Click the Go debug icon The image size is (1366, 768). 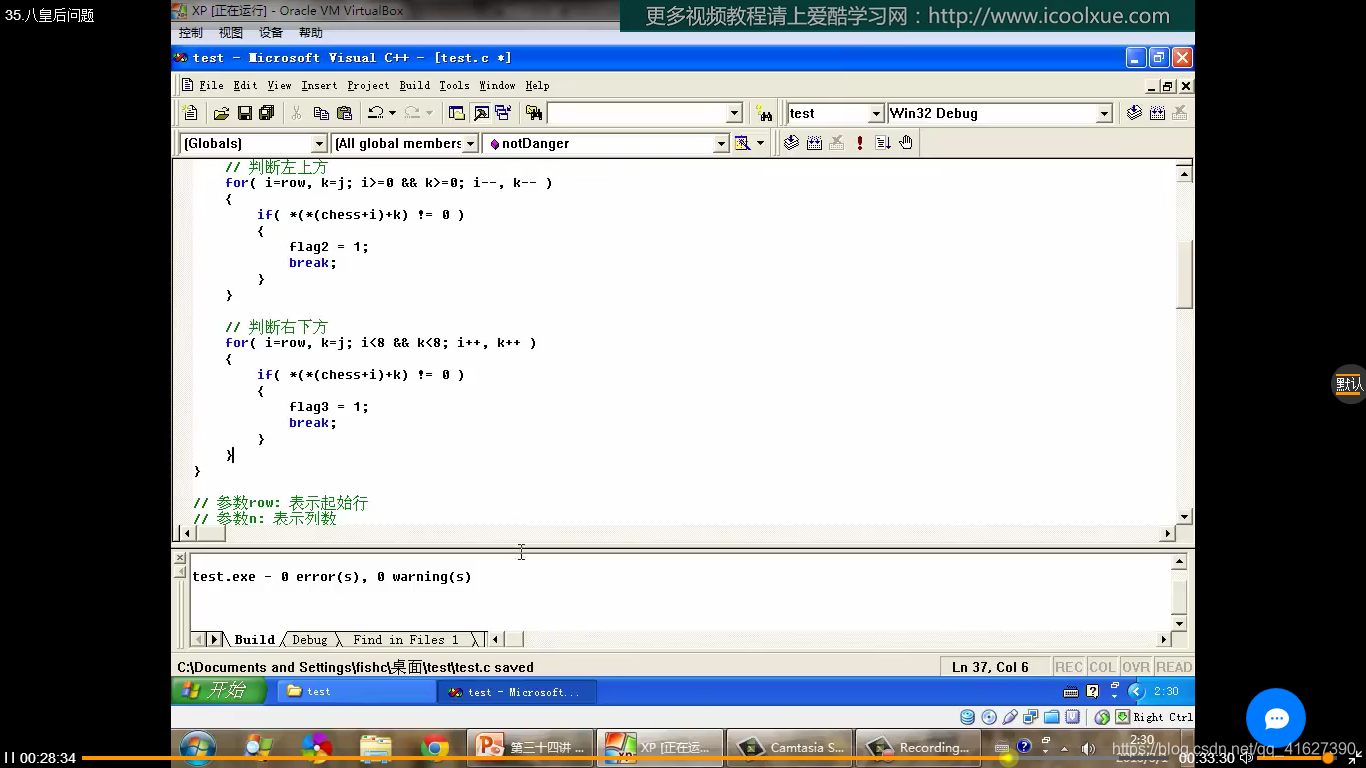pyautogui.click(x=882, y=143)
